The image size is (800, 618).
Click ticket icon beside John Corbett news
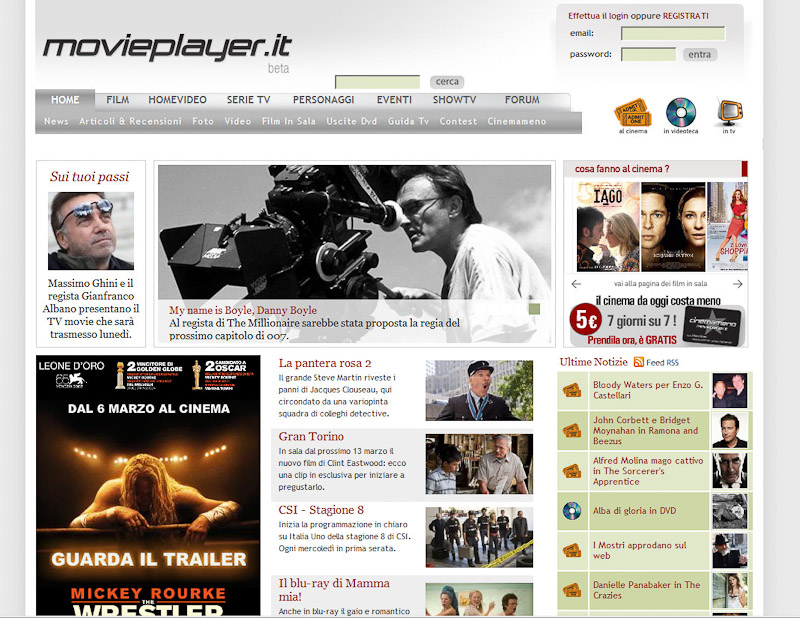coord(571,430)
